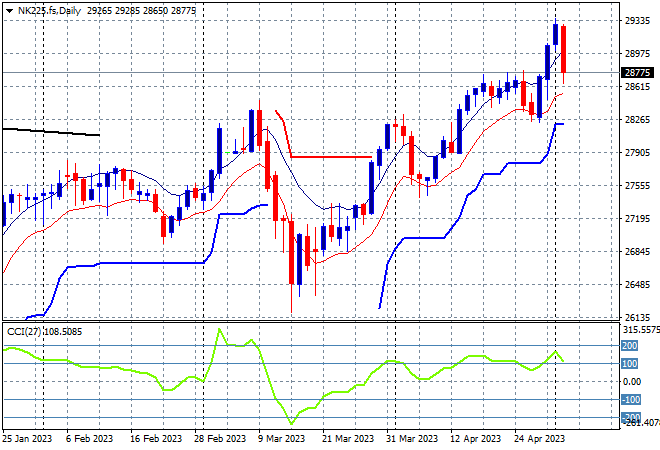Viewport: 660px width, 450px height.
Task: Click the 9 Mar 2023 date label
Action: (x=281, y=439)
